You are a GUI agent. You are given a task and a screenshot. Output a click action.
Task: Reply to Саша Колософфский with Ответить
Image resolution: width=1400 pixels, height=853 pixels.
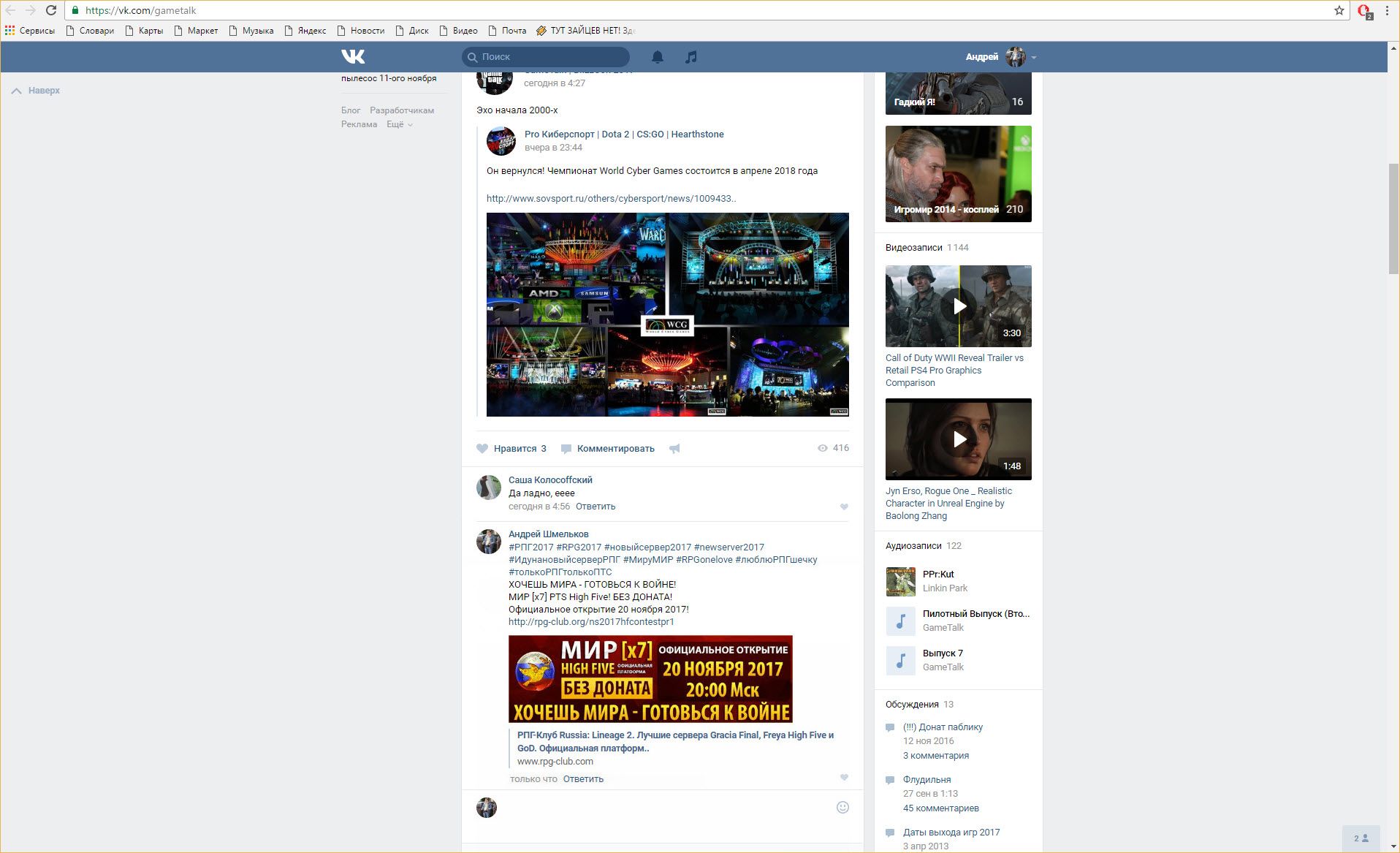pos(596,507)
